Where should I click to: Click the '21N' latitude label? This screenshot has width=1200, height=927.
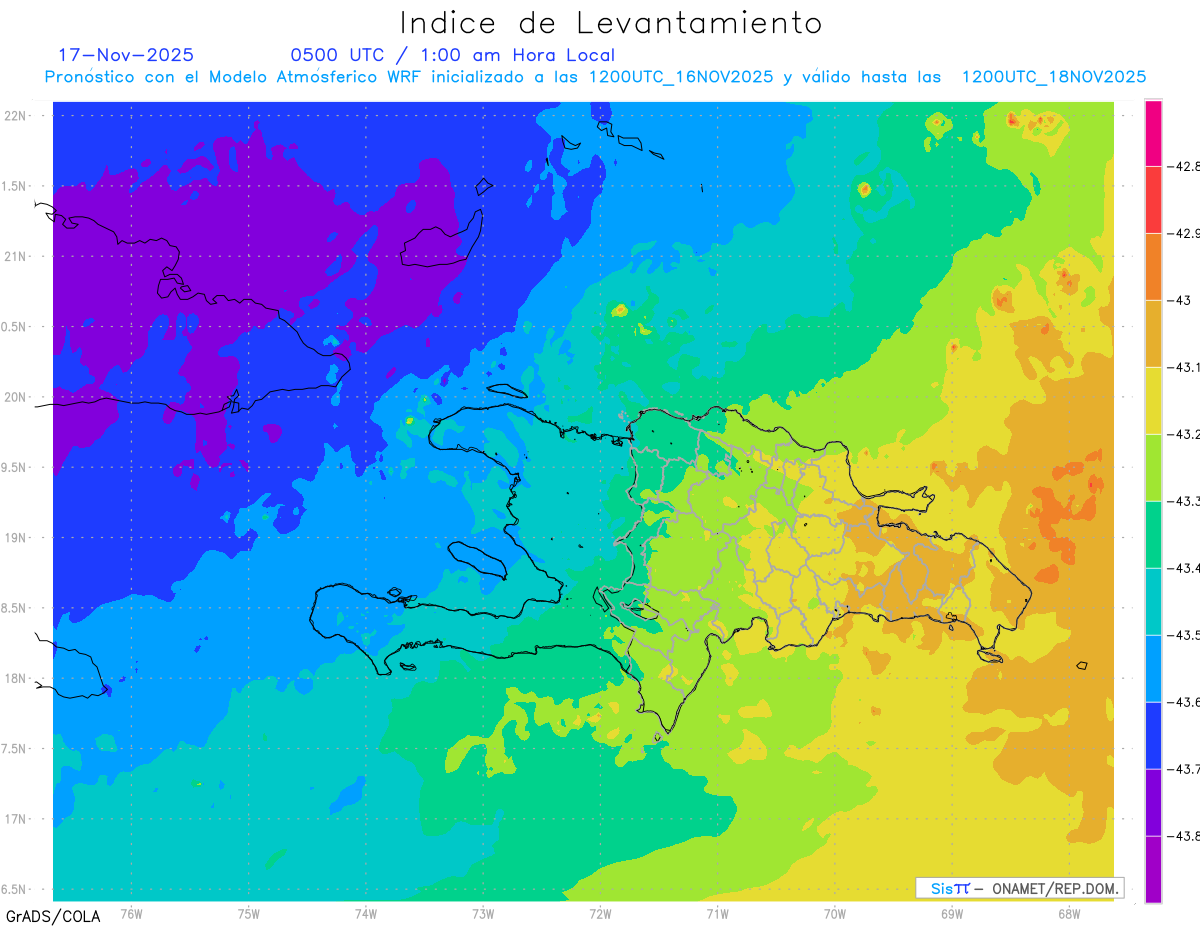(15, 256)
